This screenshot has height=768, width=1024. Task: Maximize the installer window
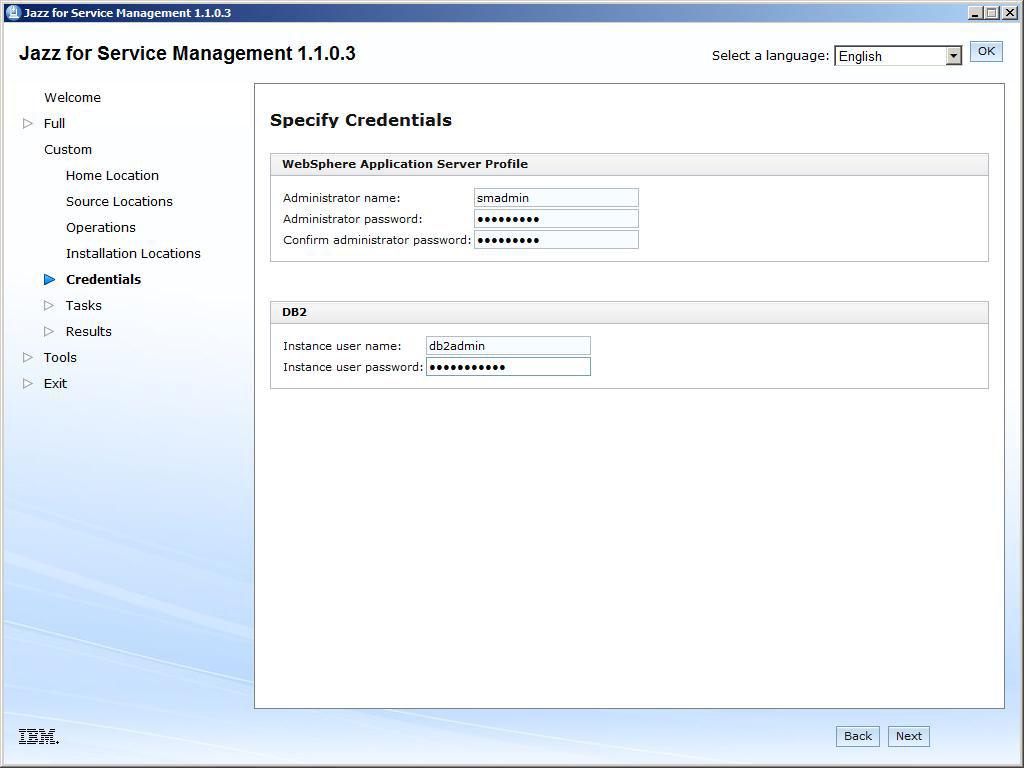click(991, 12)
